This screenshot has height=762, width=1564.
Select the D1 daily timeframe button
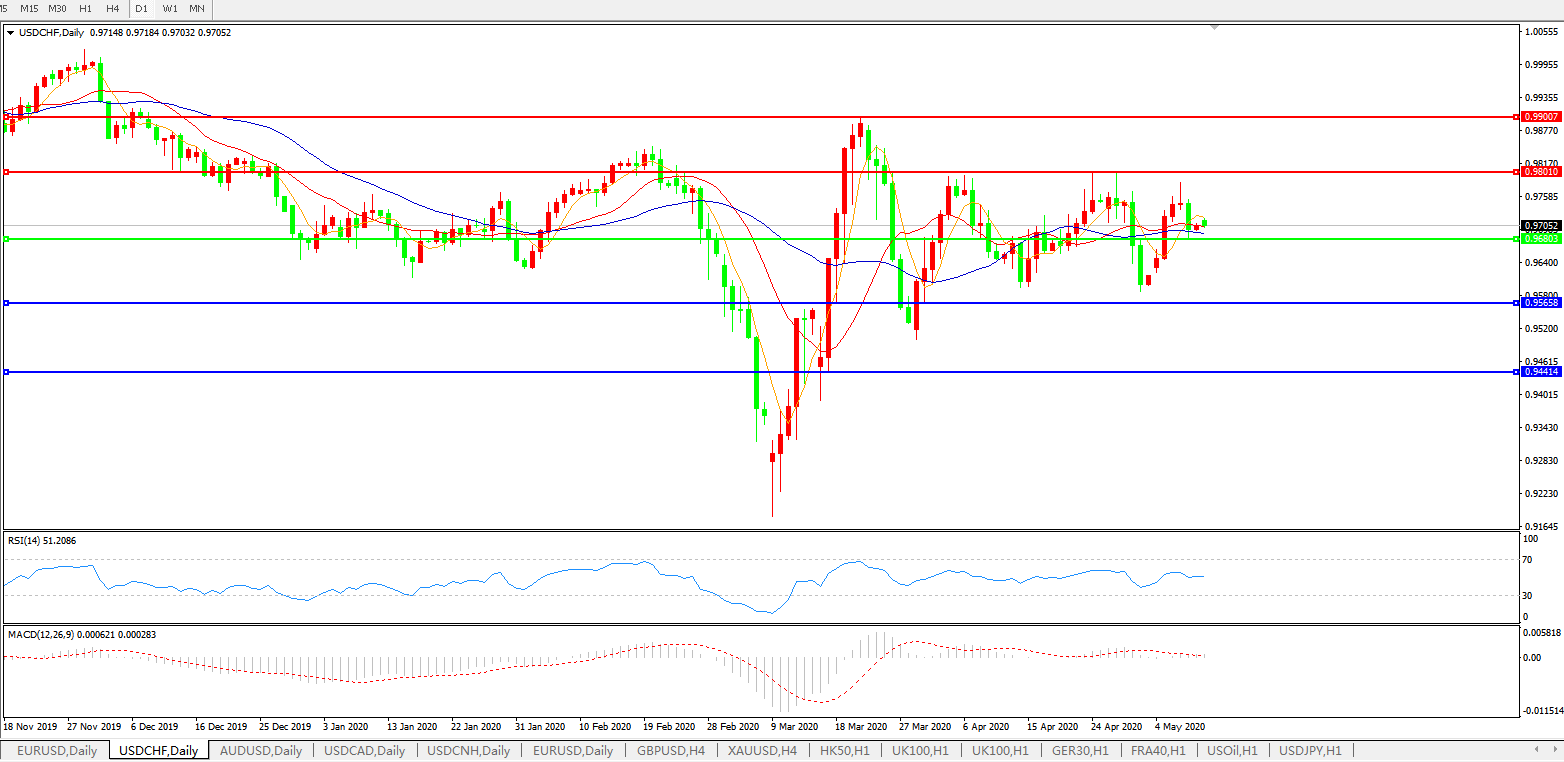(142, 8)
